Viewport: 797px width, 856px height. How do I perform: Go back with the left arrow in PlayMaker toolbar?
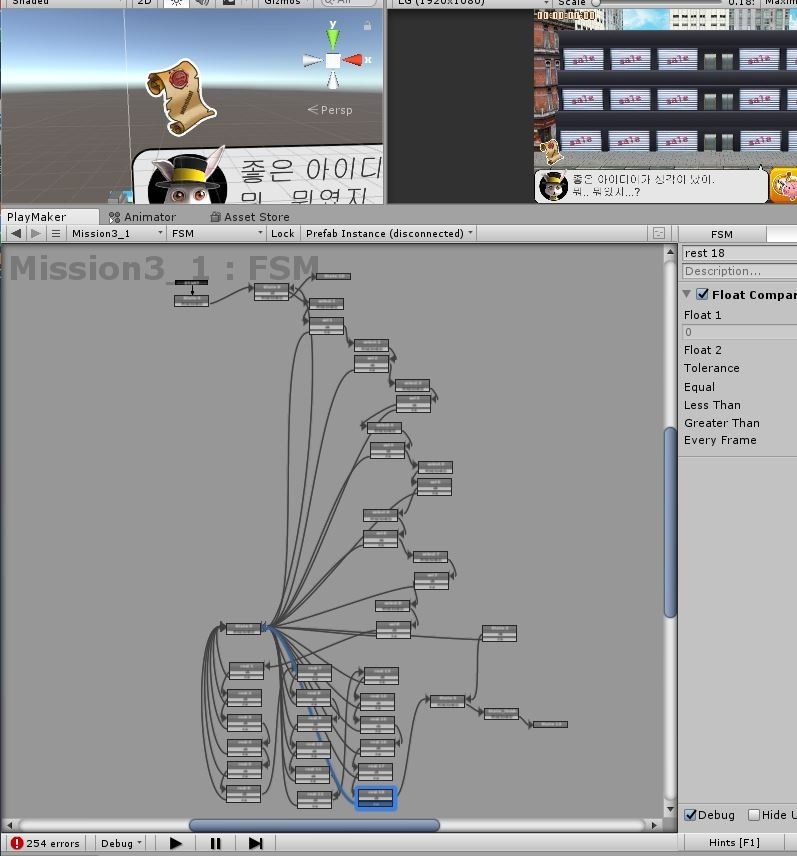tap(16, 234)
